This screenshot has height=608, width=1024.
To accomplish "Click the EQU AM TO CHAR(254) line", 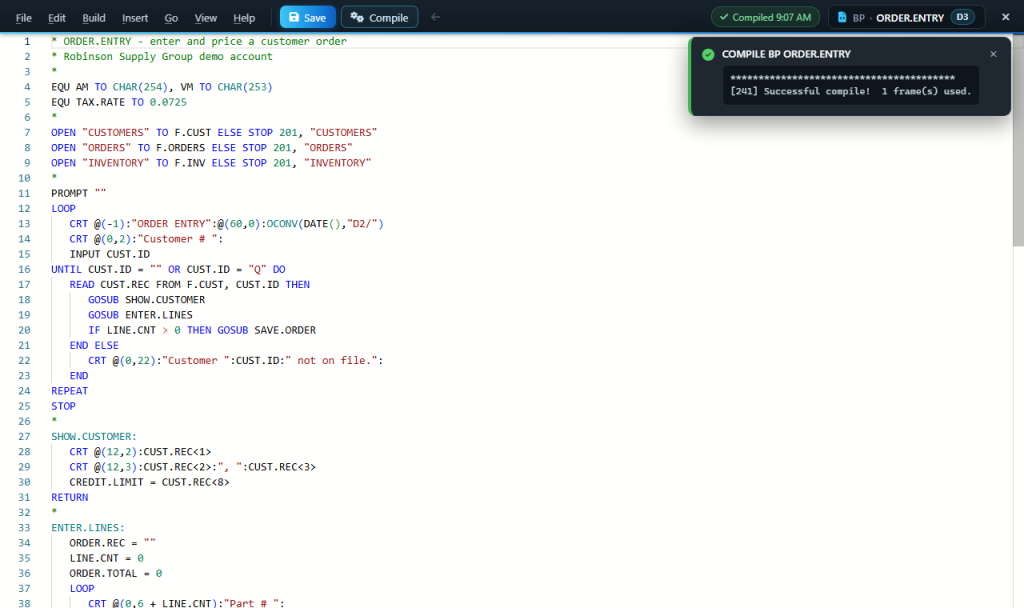I will click(x=162, y=87).
